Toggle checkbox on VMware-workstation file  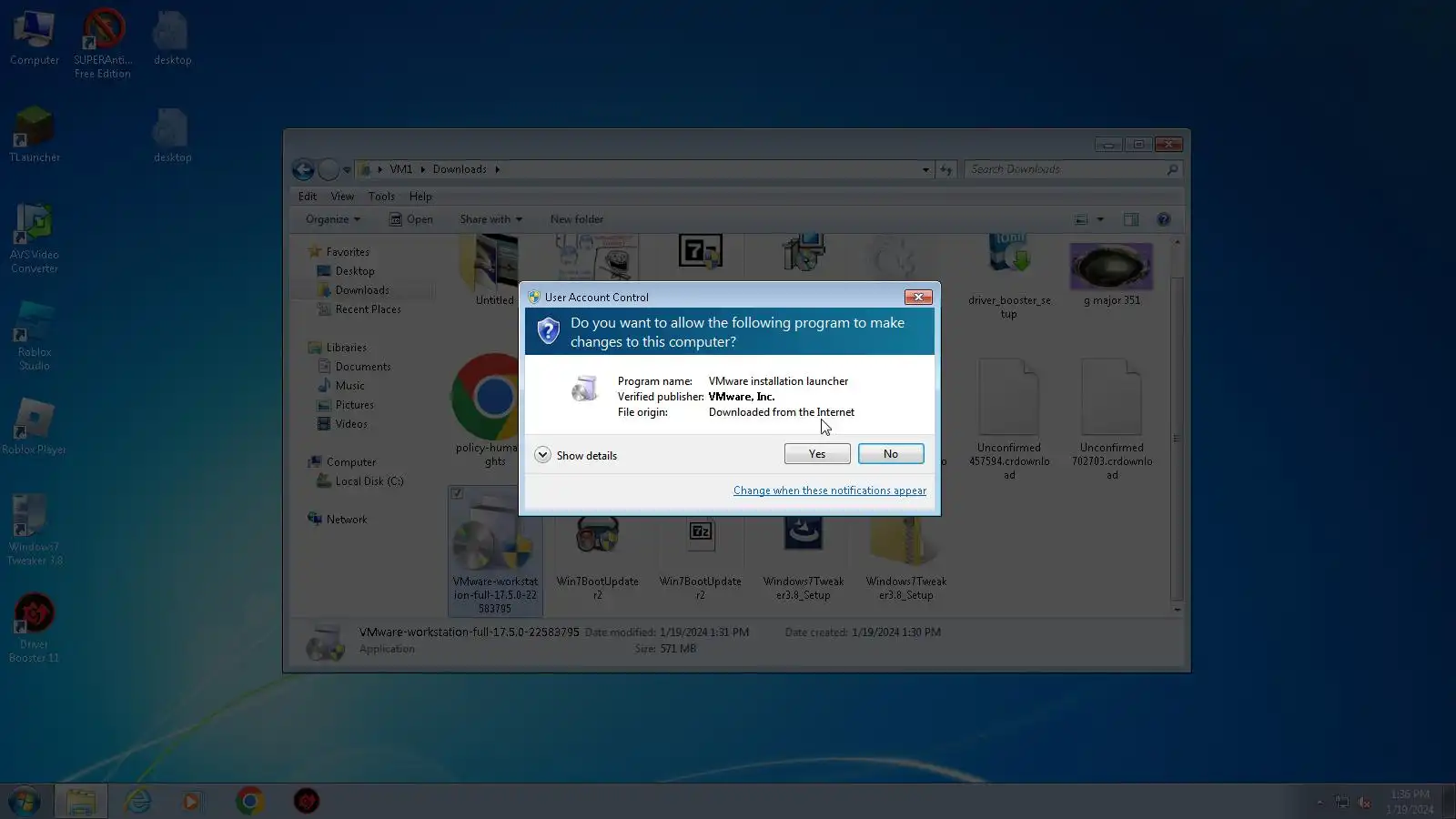tap(457, 494)
